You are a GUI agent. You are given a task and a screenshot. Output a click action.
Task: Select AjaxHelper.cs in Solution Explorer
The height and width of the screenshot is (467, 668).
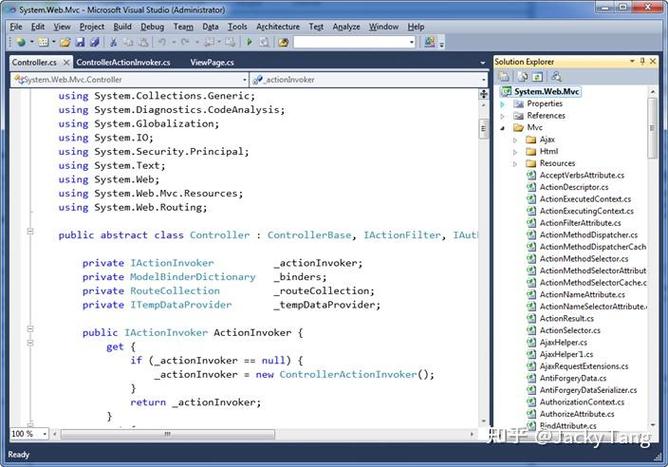(x=563, y=342)
